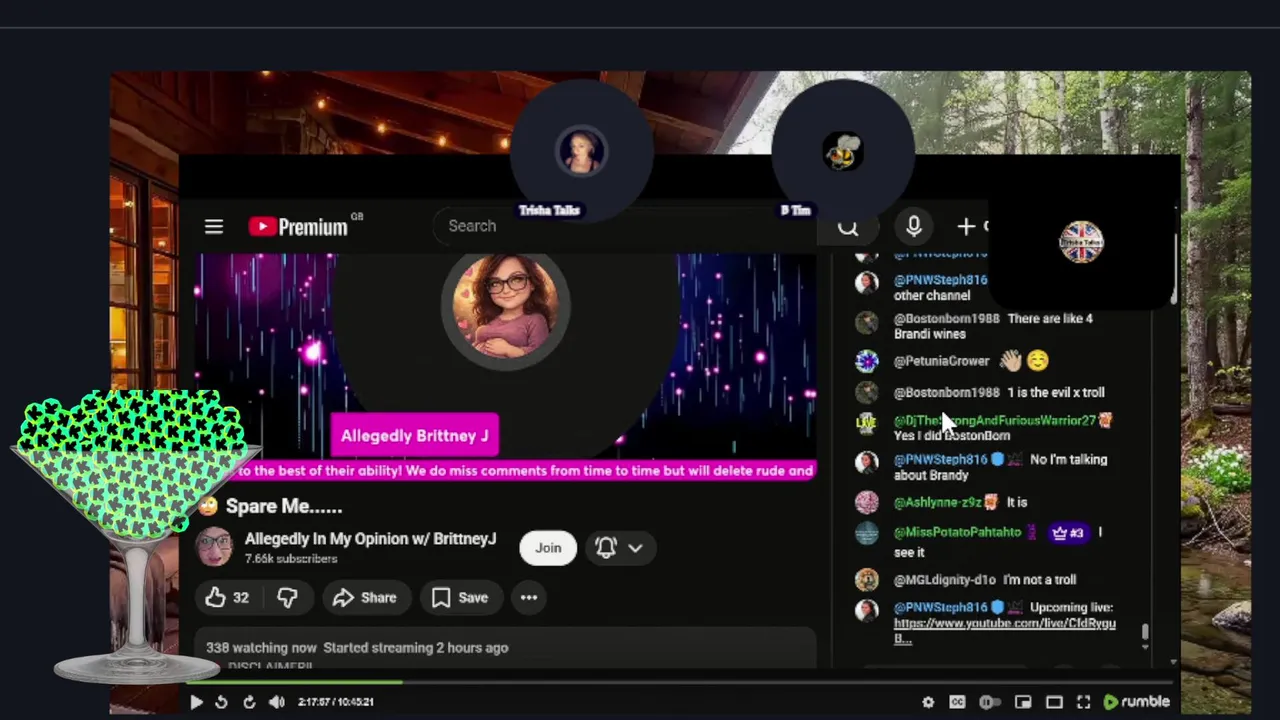Open the YouTube hamburger menu

214,227
